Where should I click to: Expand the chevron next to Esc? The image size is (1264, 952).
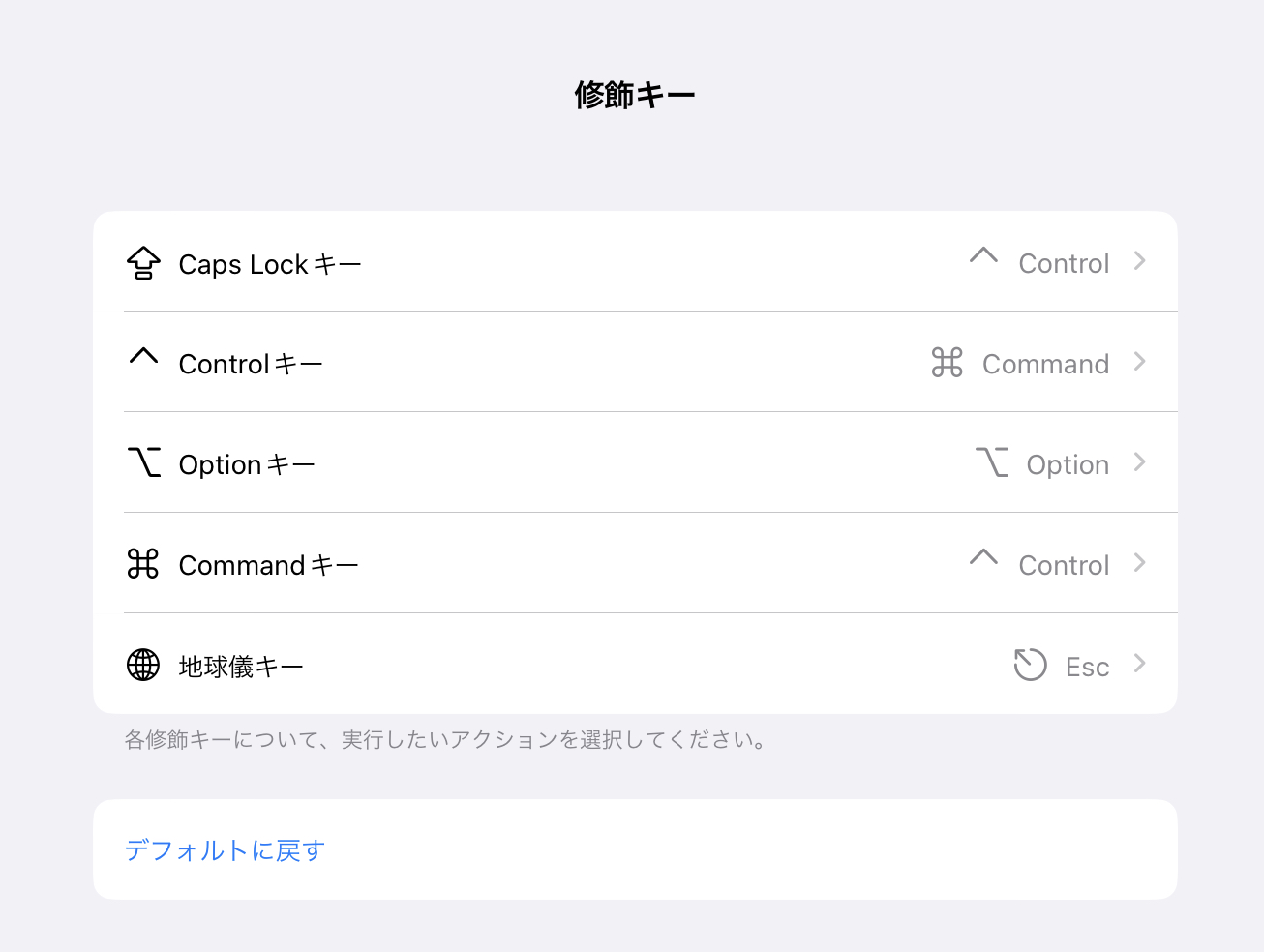click(x=1139, y=664)
